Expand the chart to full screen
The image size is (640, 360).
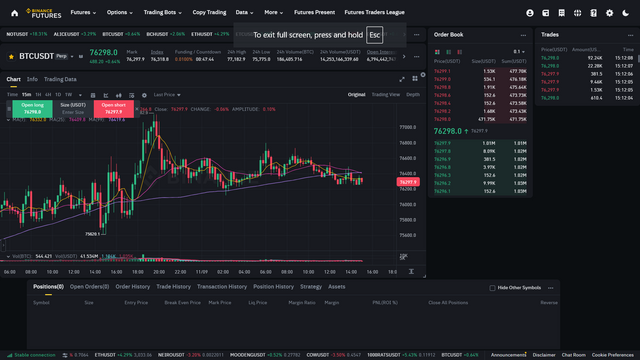point(402,79)
